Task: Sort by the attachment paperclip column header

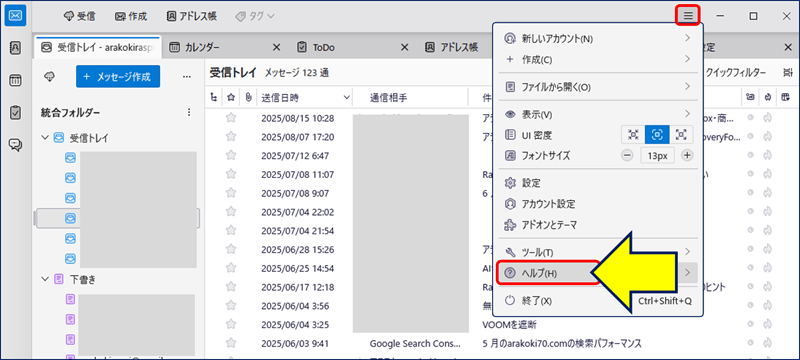Action: [x=248, y=97]
